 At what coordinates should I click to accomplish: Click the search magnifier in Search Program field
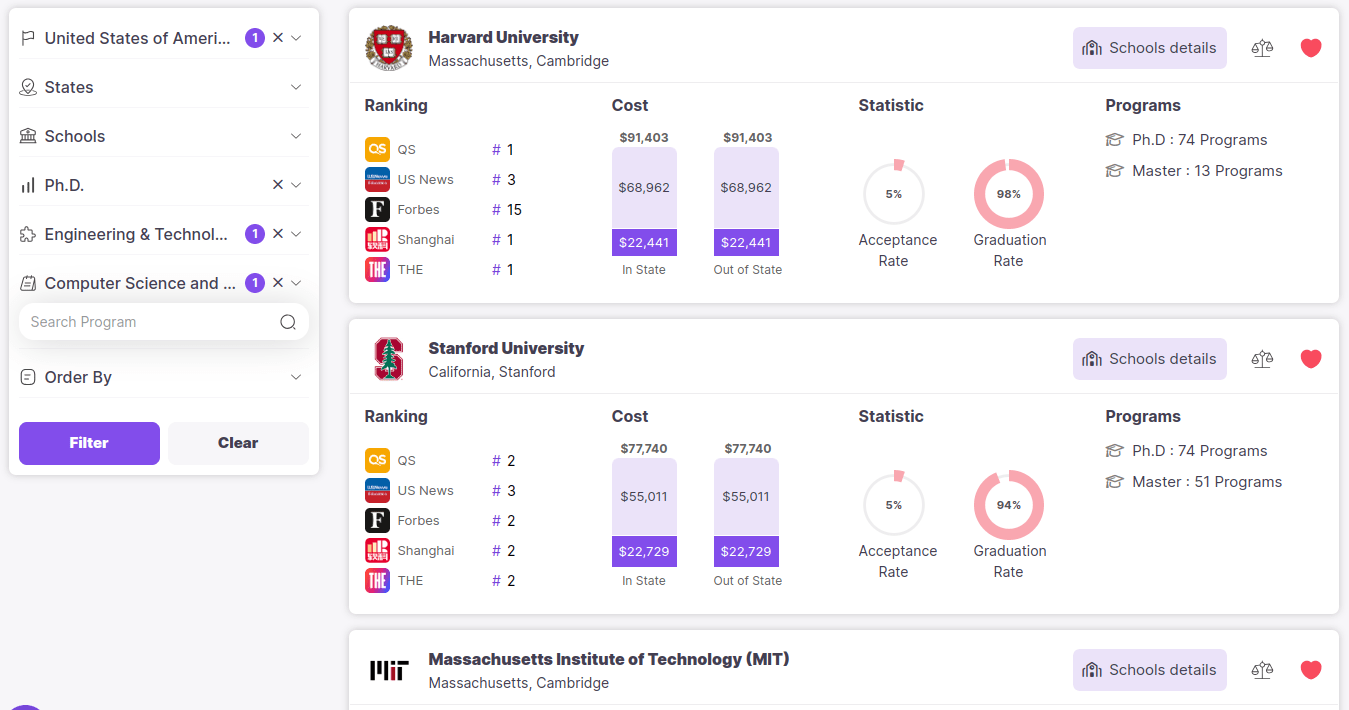coord(288,321)
